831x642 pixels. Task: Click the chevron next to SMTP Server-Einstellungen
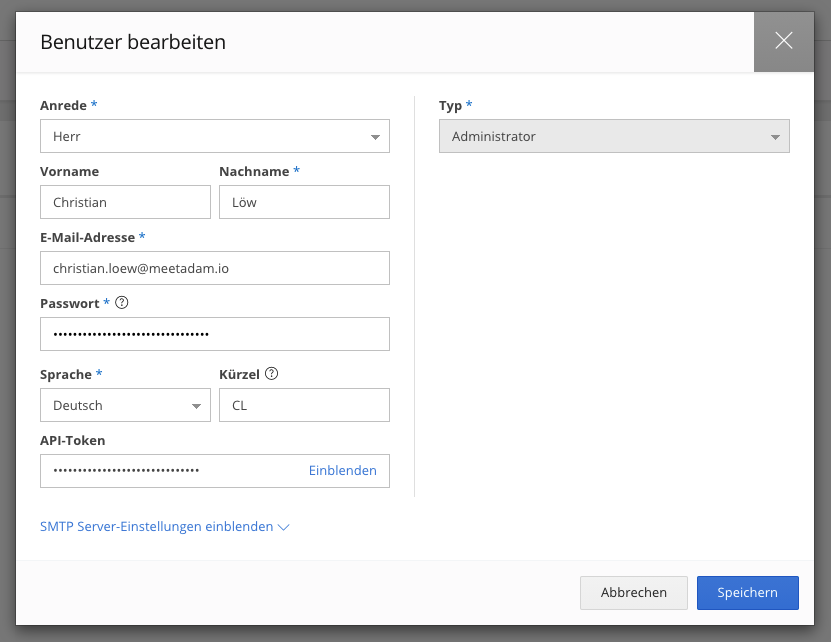point(283,527)
